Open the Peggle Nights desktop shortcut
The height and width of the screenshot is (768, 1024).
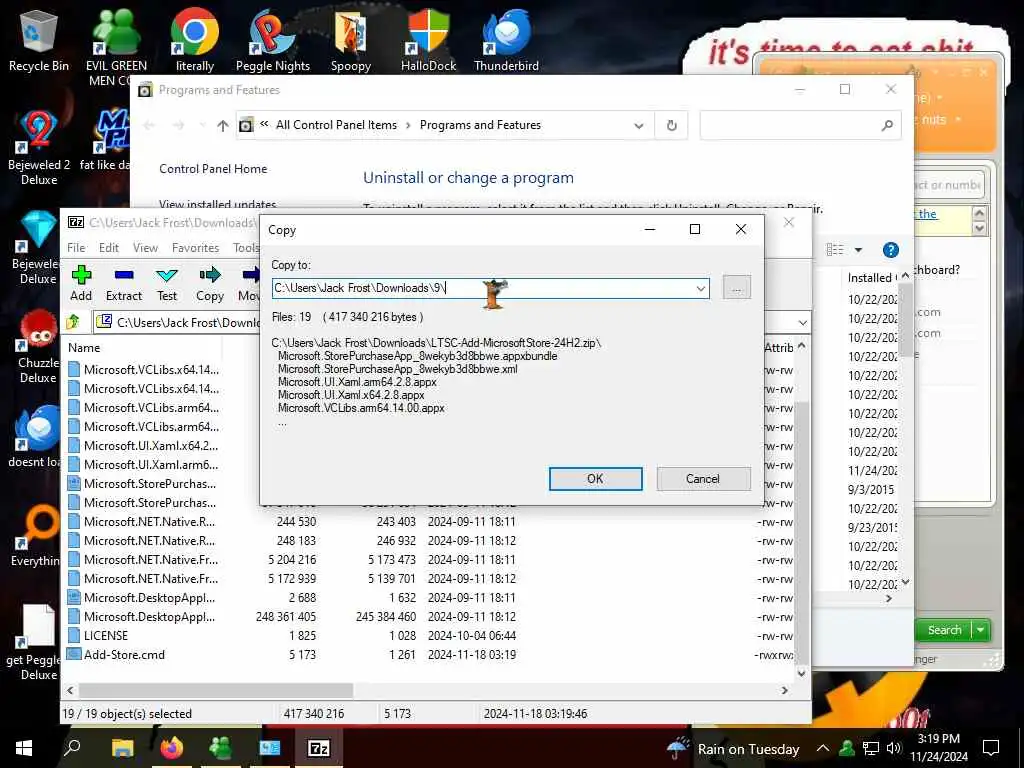272,42
